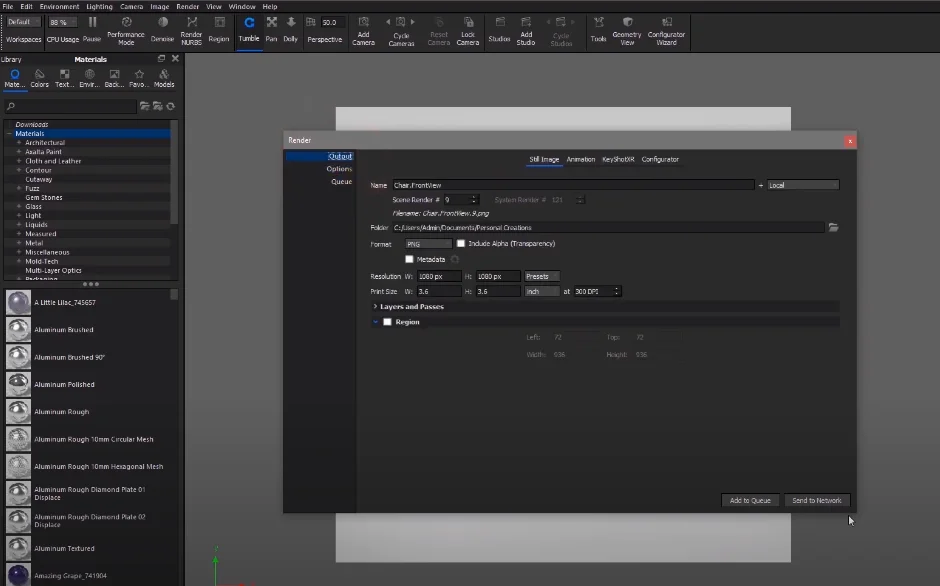Viewport: 940px width, 586px height.
Task: Select the Gem Stones tree item
Action: pyautogui.click(x=44, y=197)
